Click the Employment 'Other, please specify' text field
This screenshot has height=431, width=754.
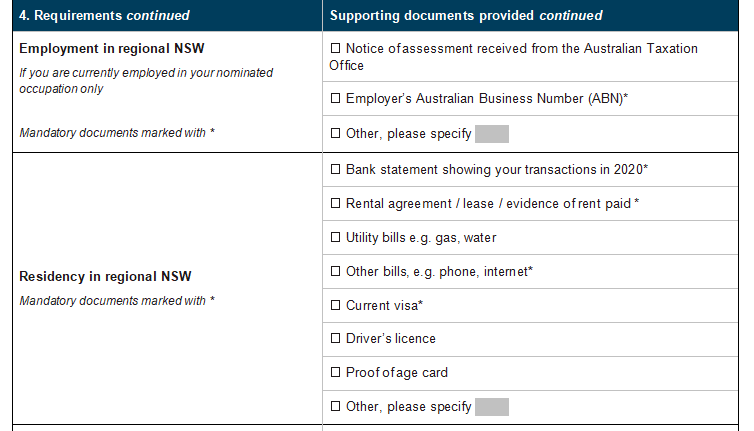(x=492, y=134)
